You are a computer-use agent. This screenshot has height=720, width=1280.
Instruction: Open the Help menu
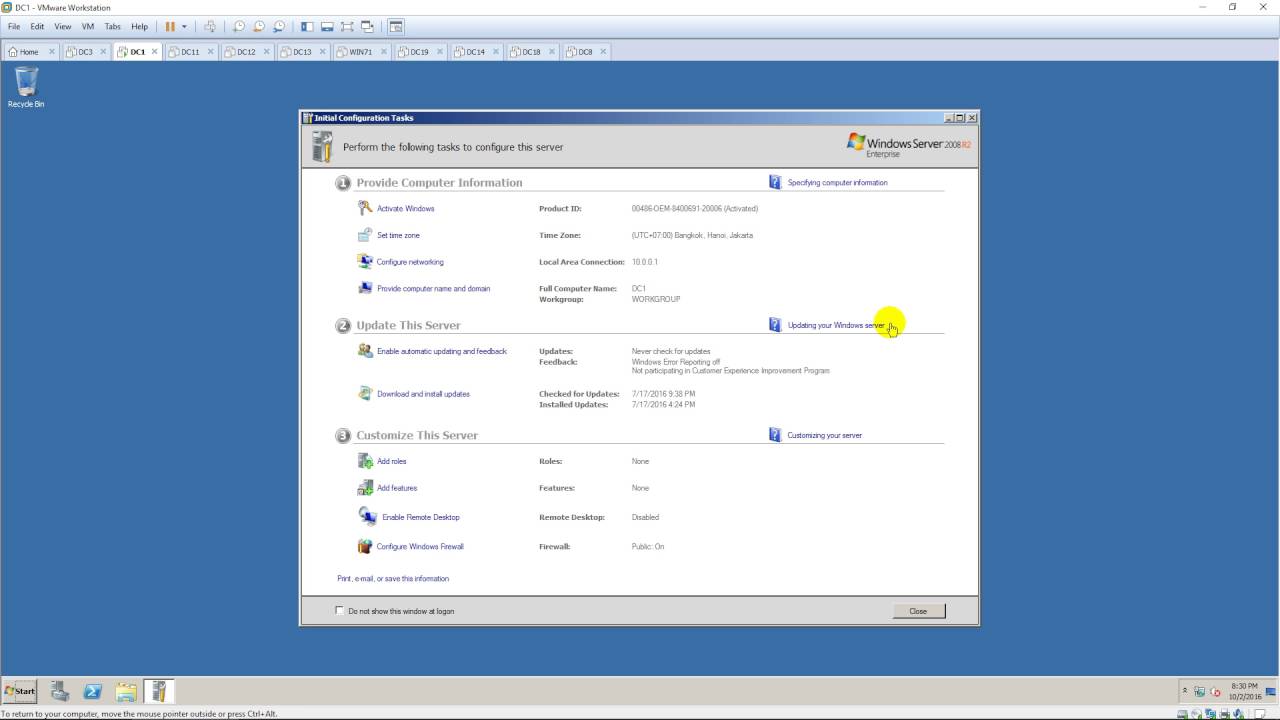point(139,27)
